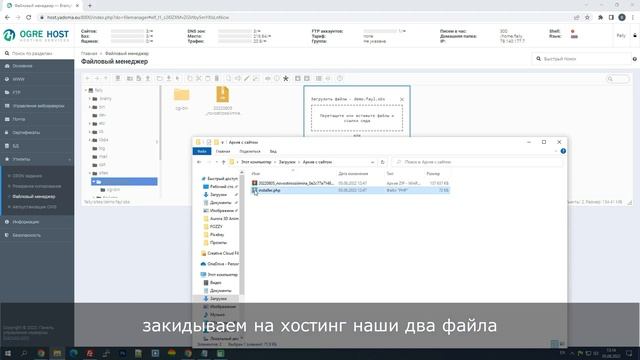Click Explorer help question-mark icon
This screenshot has width=640, height=360.
tap(563, 151)
